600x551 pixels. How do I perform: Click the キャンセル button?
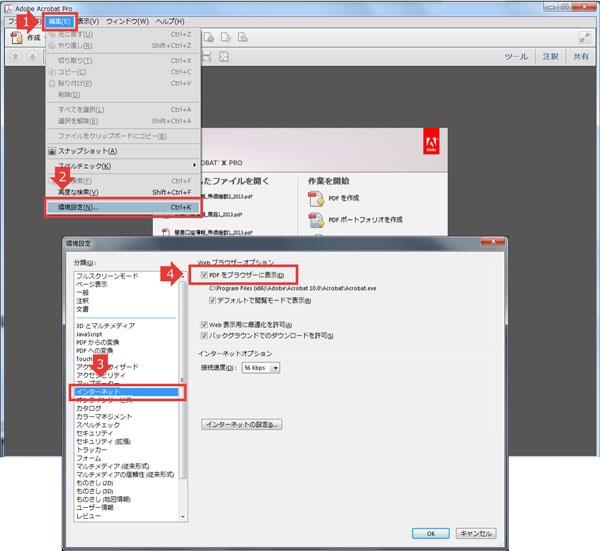(x=476, y=533)
